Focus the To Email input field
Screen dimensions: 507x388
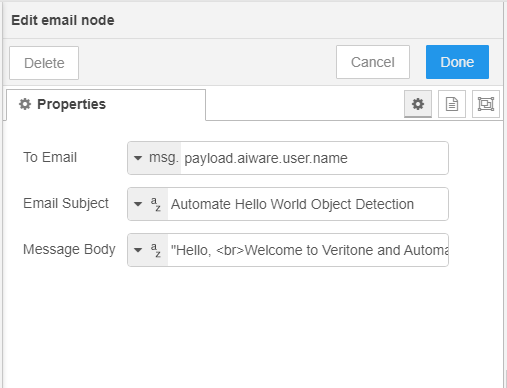(314, 158)
